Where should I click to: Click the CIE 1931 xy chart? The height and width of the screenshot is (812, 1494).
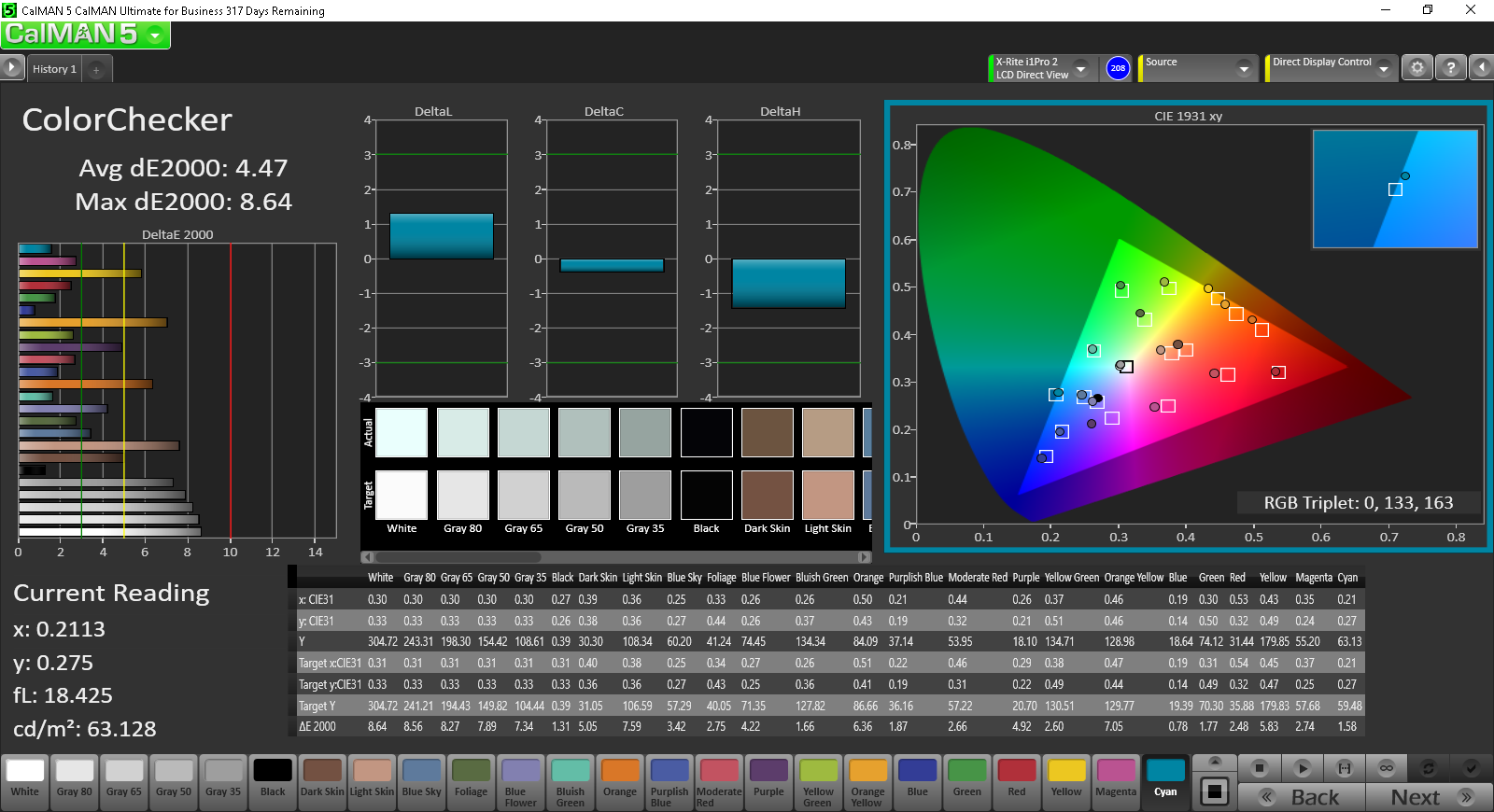1188,326
